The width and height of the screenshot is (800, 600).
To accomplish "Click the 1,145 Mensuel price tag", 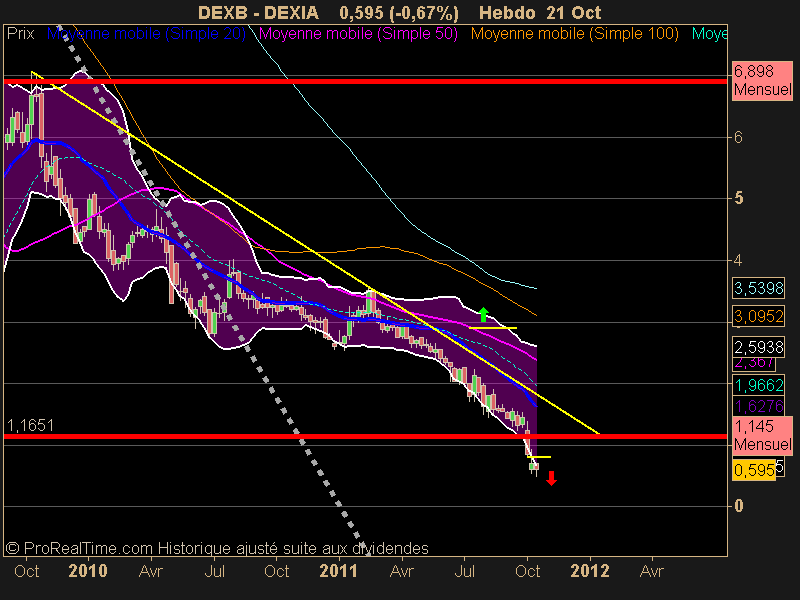I will pos(762,435).
